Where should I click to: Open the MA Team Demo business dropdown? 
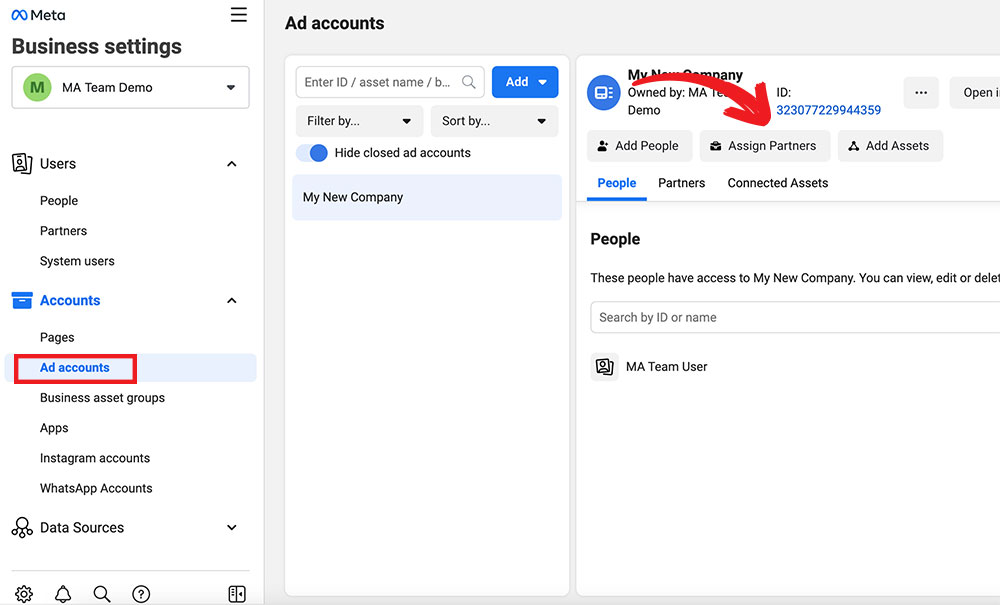coord(130,87)
